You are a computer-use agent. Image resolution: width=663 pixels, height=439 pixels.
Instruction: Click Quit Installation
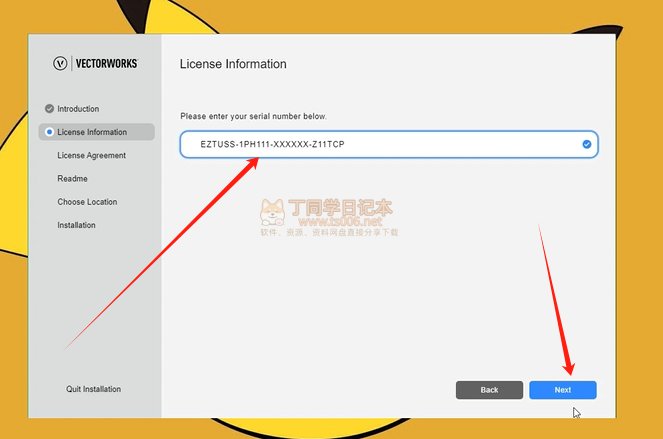tap(93, 389)
